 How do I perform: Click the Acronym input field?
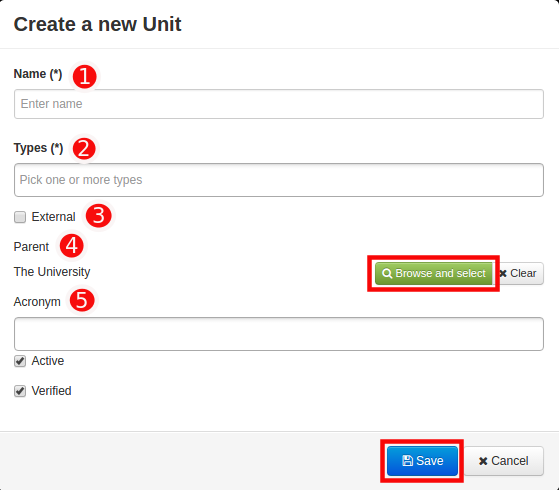coord(279,334)
